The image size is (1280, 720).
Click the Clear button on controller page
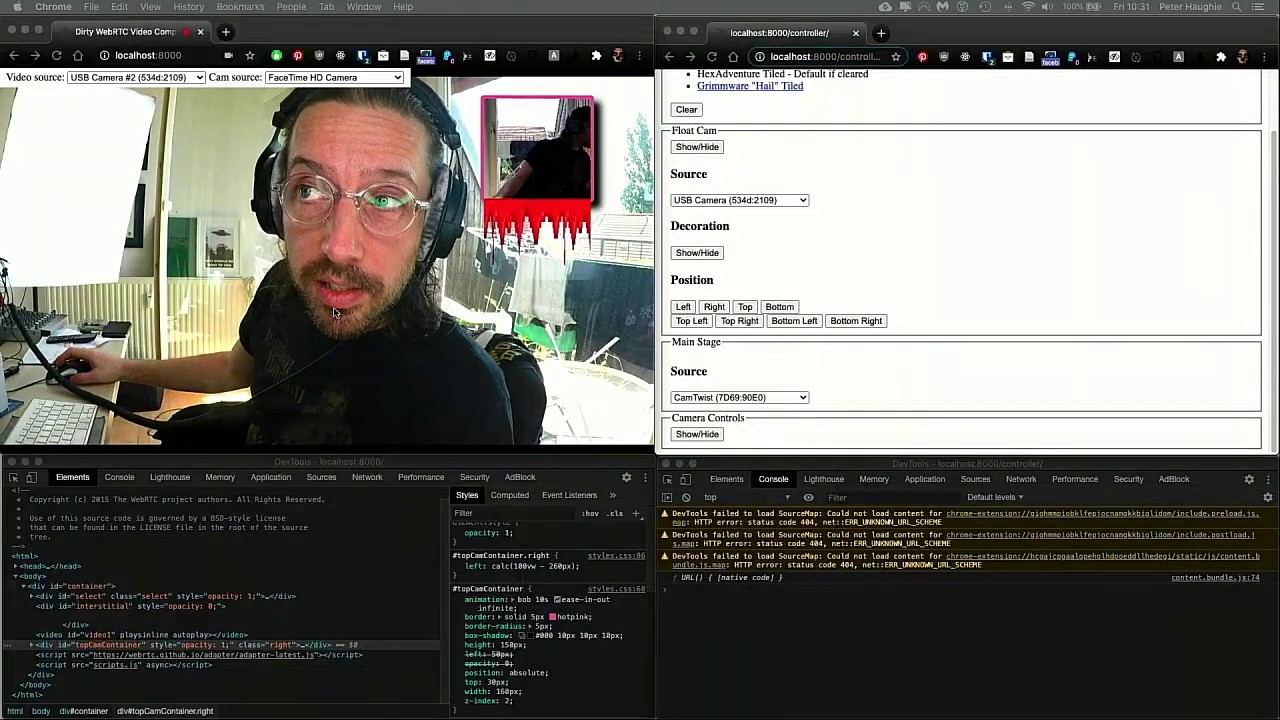point(686,110)
